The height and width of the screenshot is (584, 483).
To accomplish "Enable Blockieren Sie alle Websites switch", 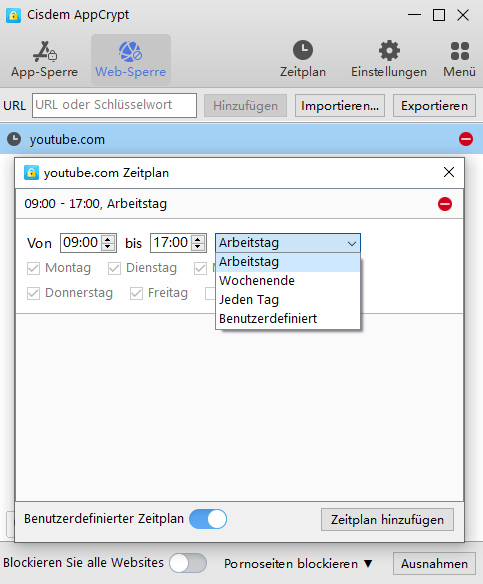I will [188, 563].
